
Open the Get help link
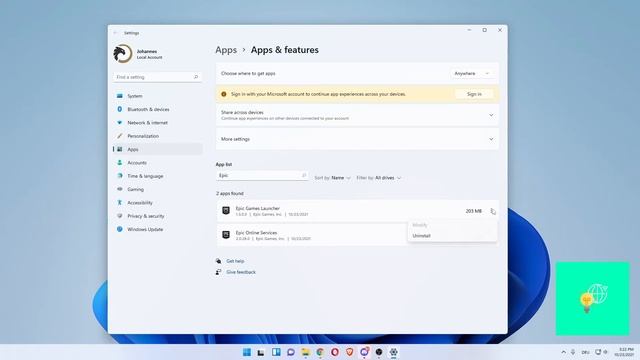[235, 261]
